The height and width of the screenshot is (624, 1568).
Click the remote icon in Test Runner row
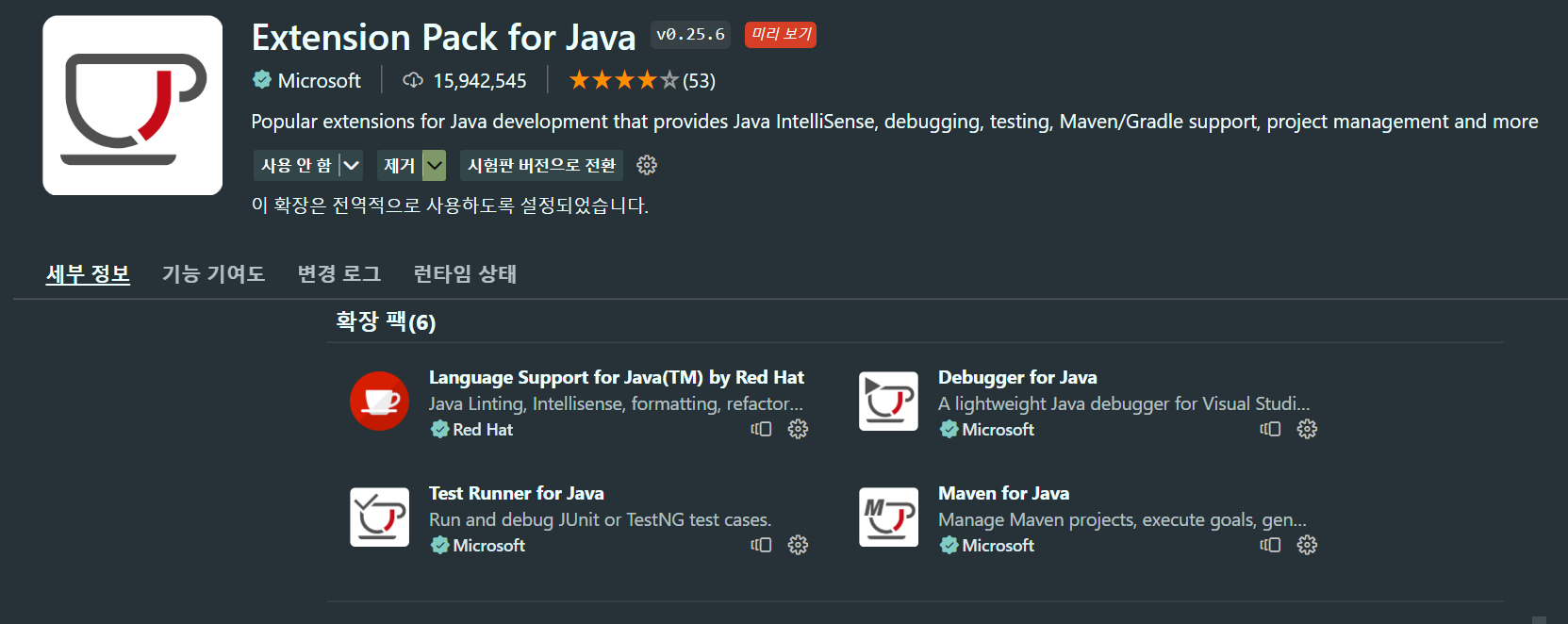coord(761,545)
